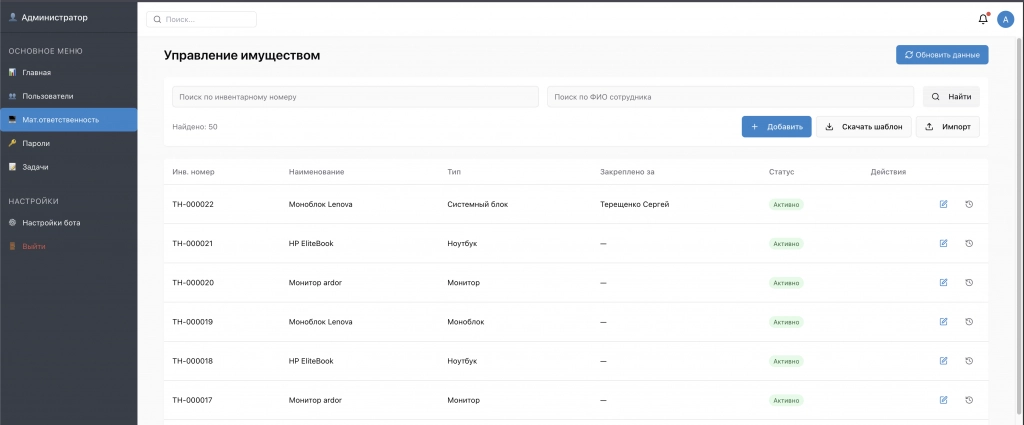
Task: Focus the inventory number search field
Action: point(354,97)
